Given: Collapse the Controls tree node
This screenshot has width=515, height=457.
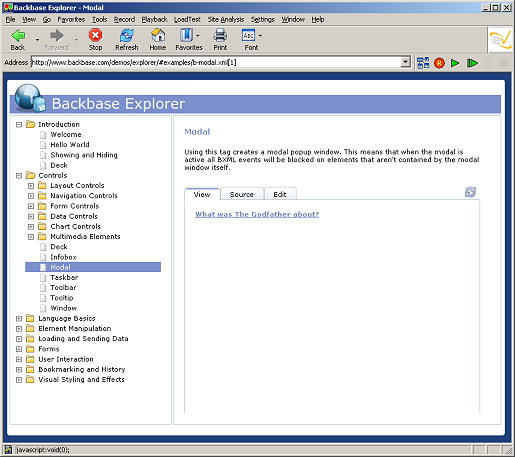Looking at the screenshot, I should 19,176.
